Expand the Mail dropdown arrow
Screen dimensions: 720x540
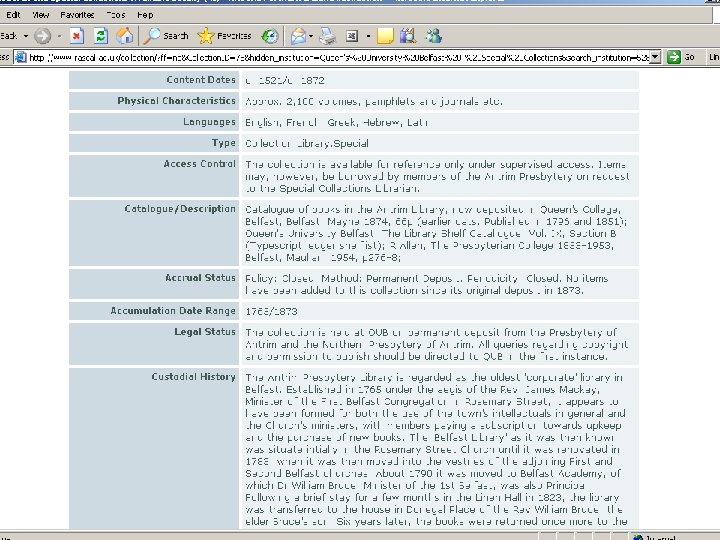(311, 35)
